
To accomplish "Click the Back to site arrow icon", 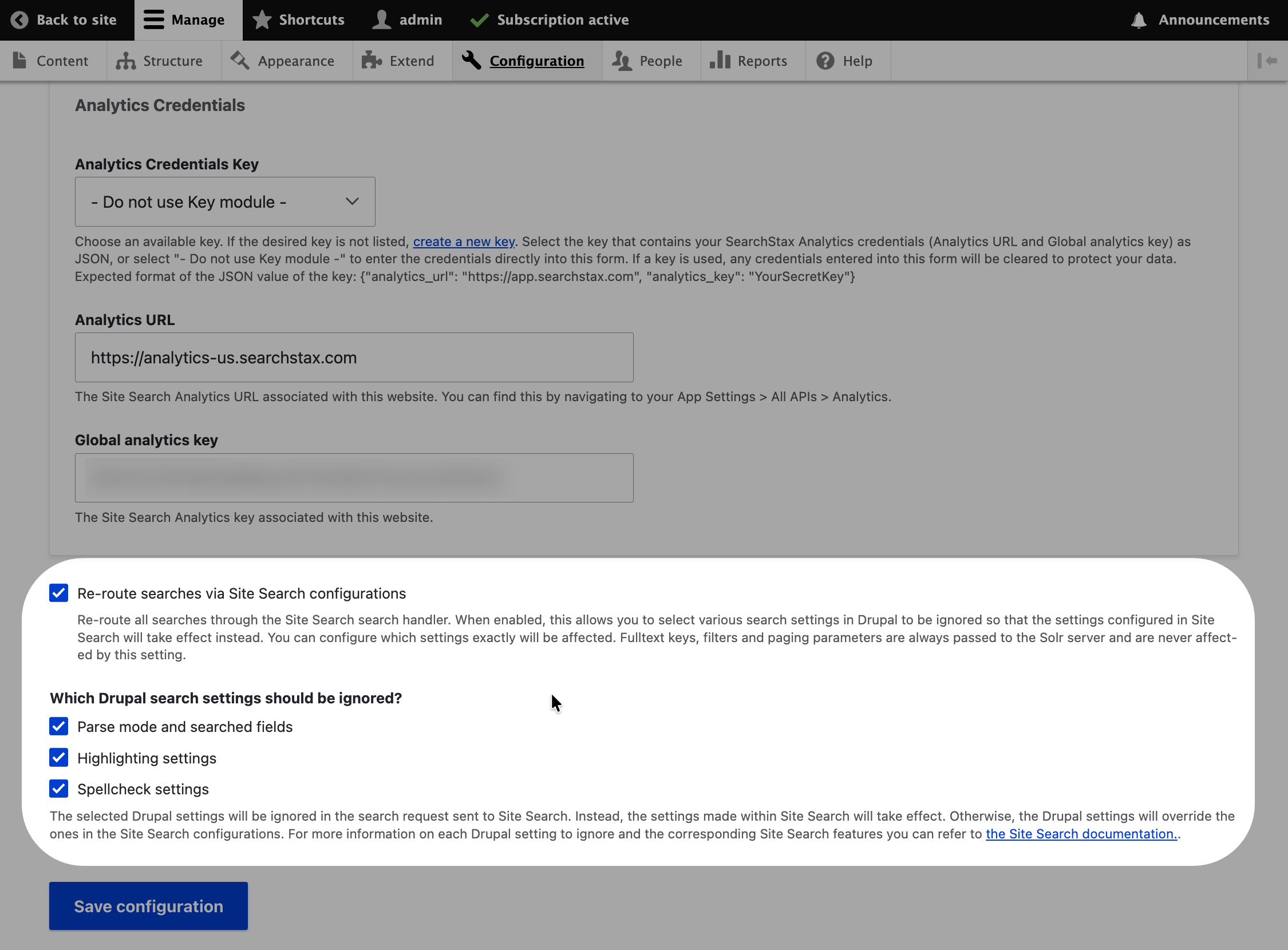I will coord(19,20).
